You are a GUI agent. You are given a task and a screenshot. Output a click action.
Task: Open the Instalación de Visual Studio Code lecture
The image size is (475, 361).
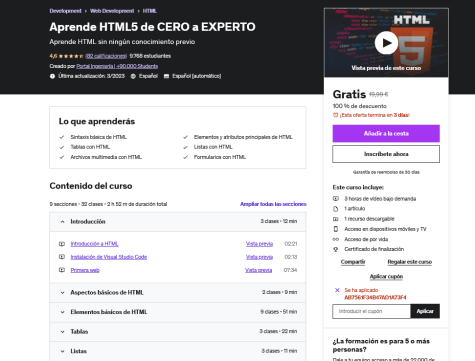109,257
